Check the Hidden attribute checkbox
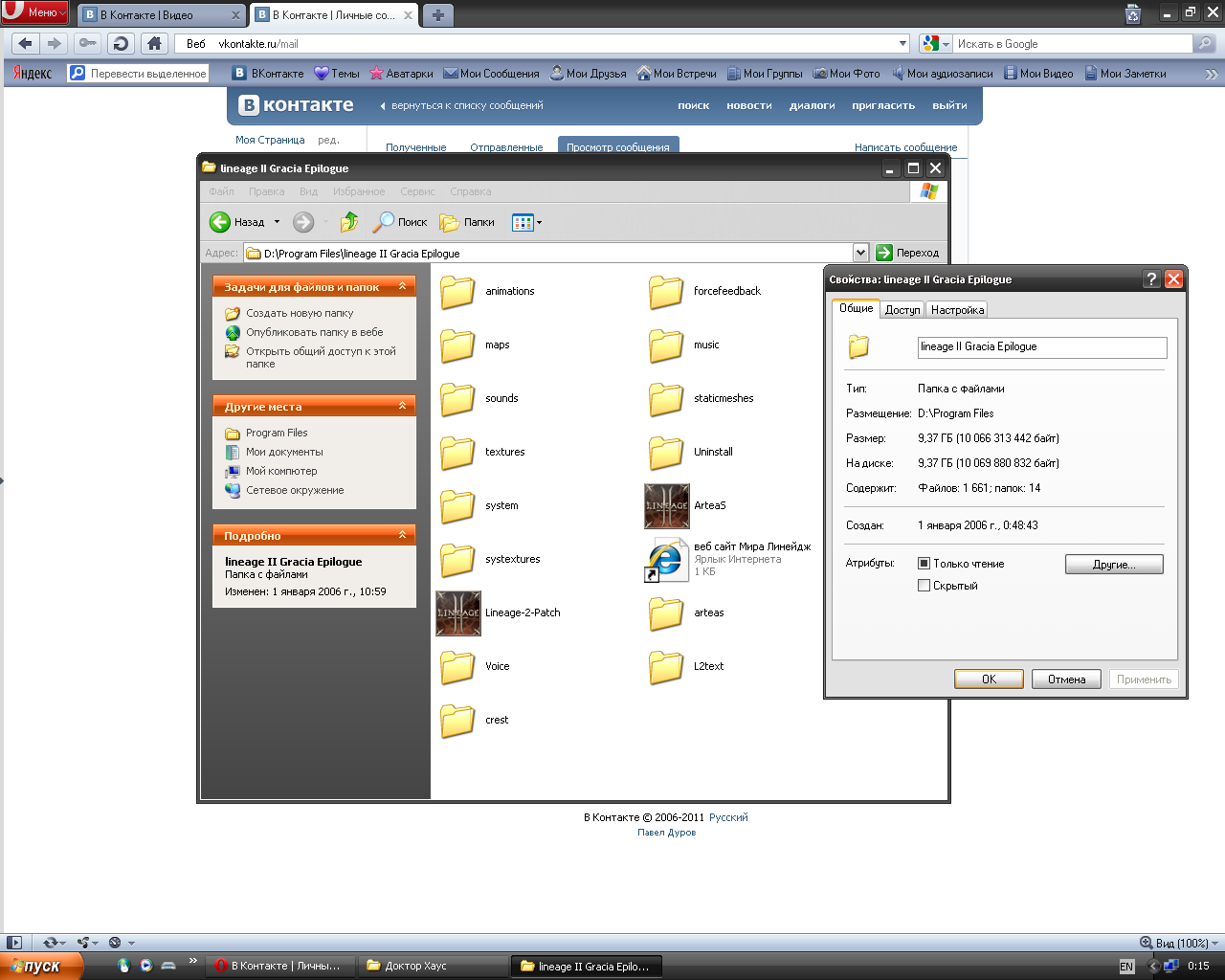This screenshot has height=980, width=1225. click(x=924, y=586)
